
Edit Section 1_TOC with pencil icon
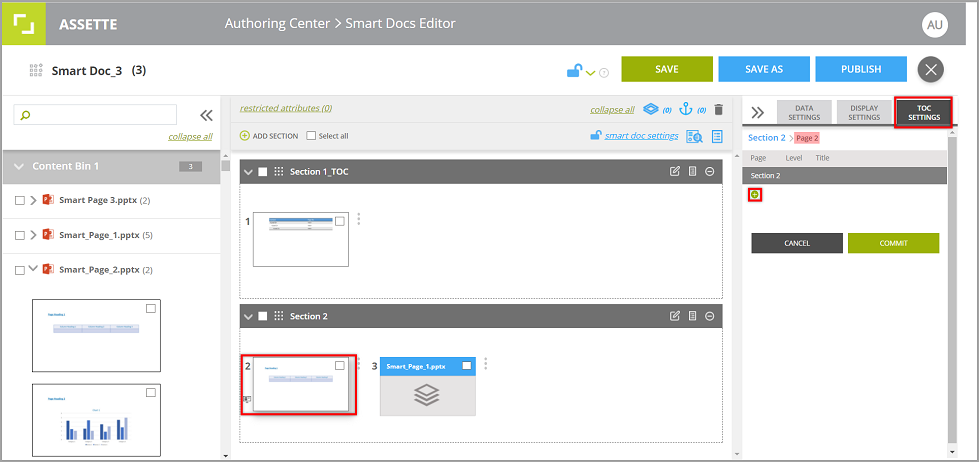[x=674, y=171]
